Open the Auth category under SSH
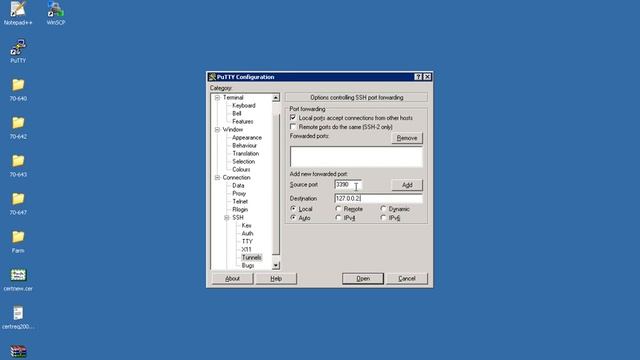 [247, 233]
